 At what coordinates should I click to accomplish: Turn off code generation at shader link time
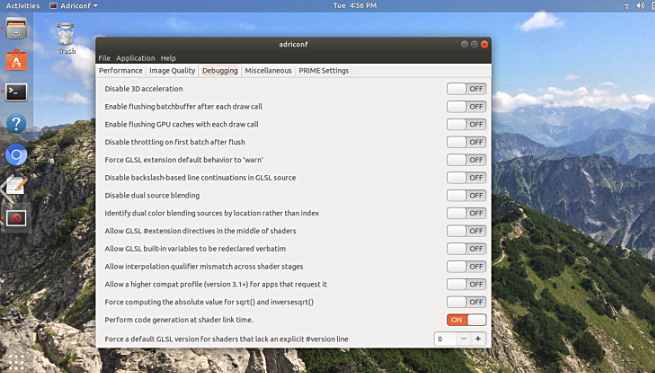(x=466, y=320)
